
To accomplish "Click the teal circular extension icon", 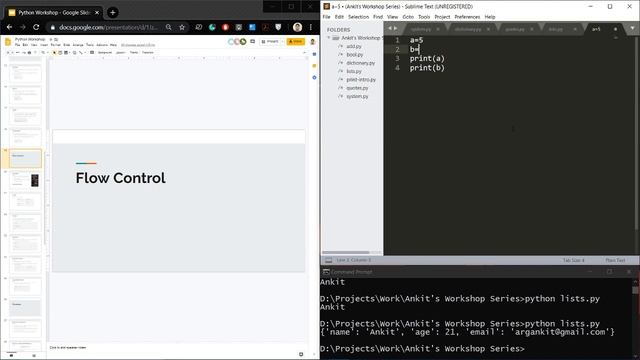I will [212, 27].
